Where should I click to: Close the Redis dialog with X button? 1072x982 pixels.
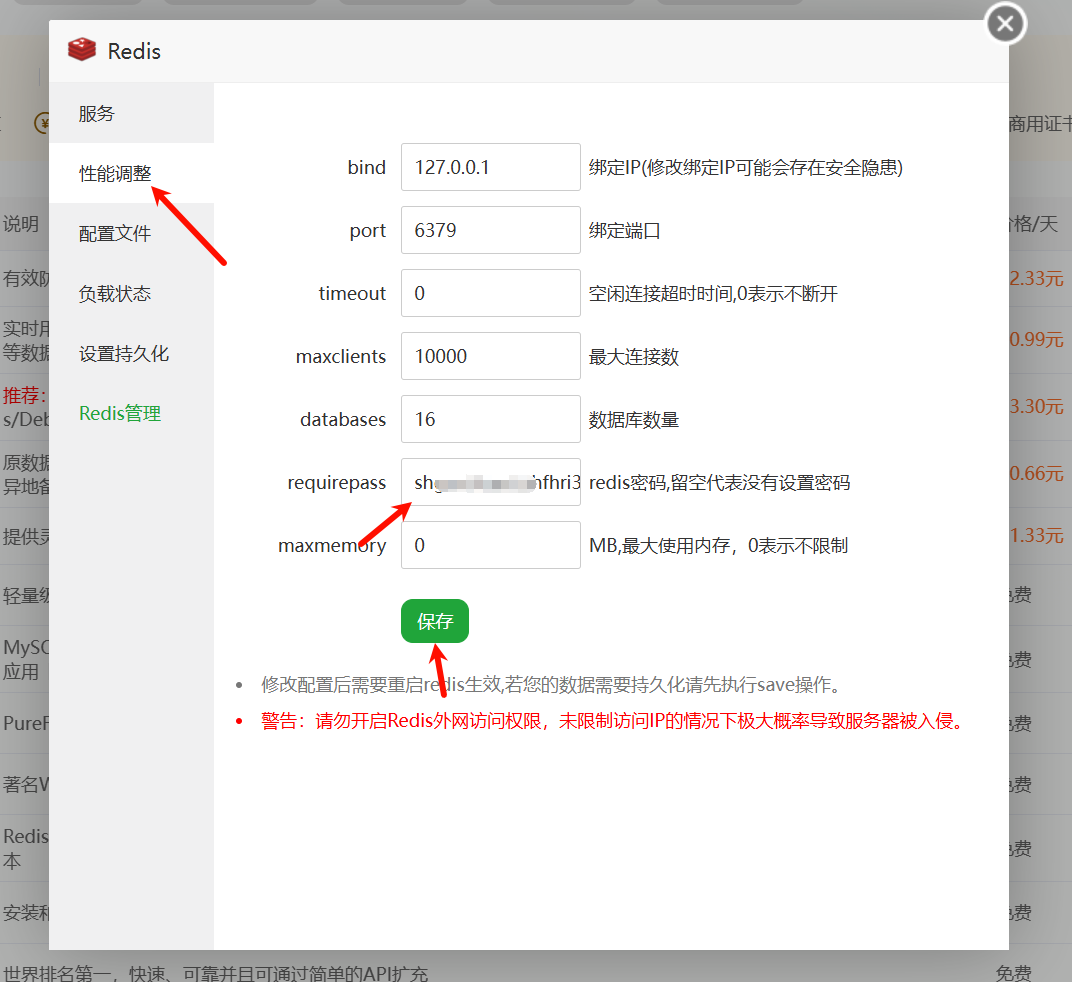pos(1005,24)
